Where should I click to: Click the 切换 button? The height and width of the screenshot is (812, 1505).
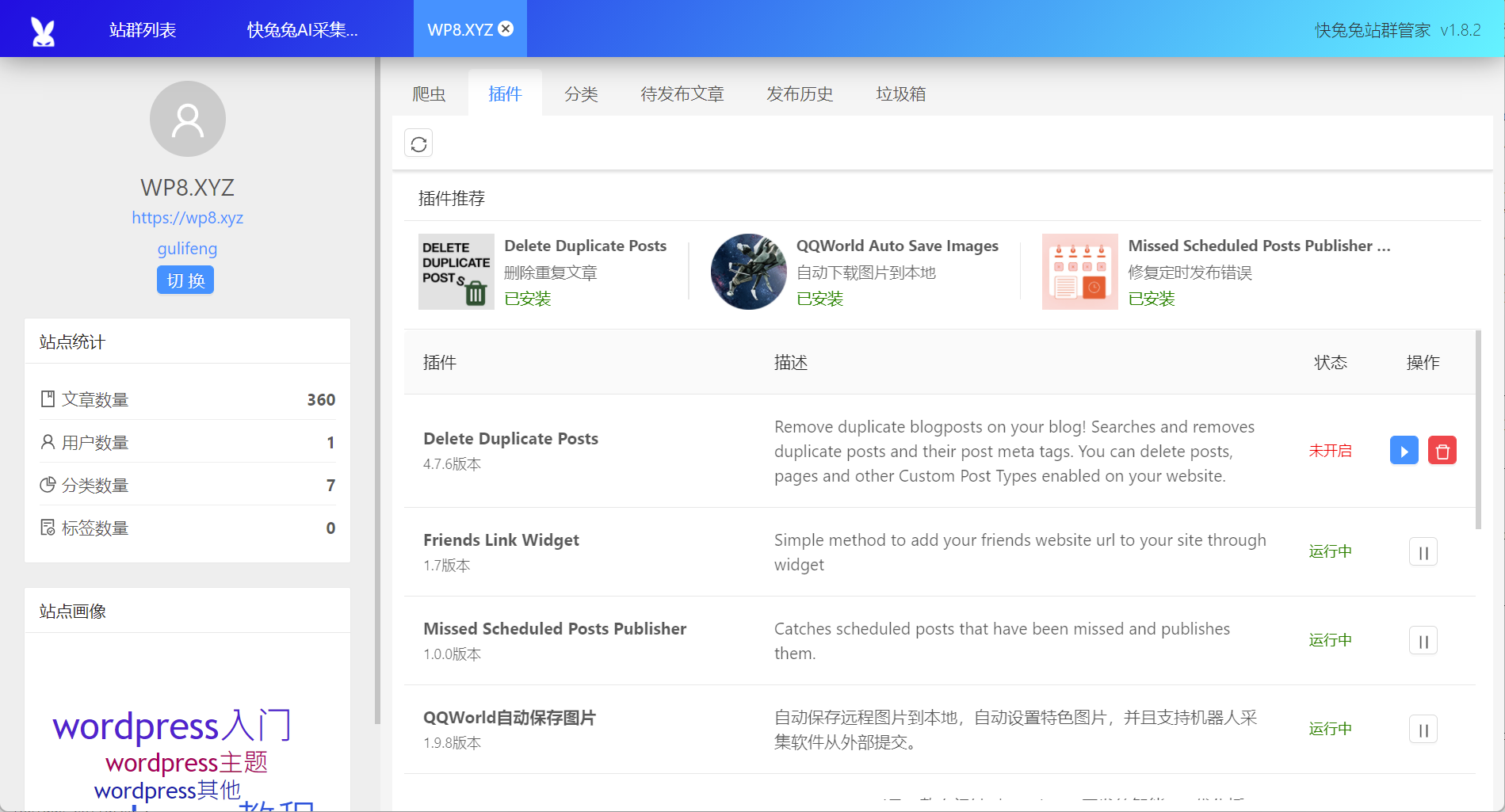pos(185,280)
